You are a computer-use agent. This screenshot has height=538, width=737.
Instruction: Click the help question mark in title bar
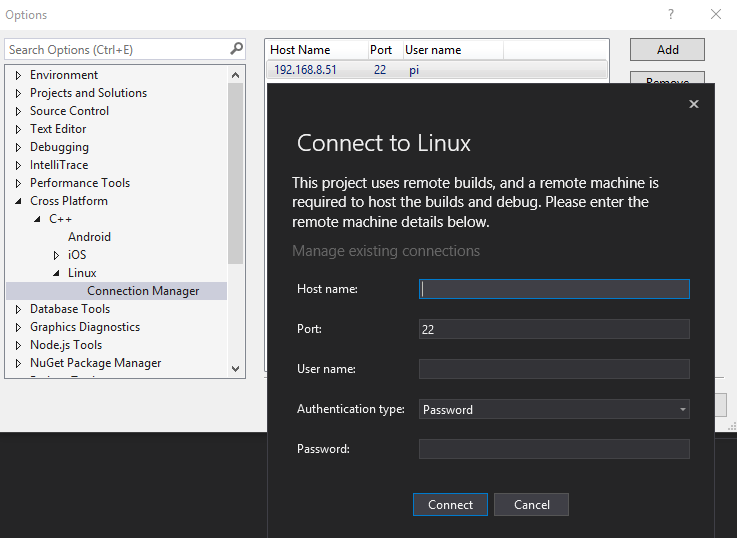point(670,15)
